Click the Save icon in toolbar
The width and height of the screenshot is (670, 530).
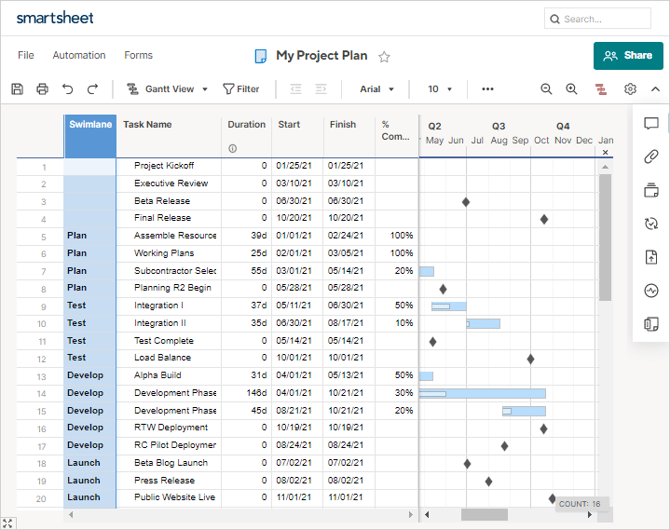(x=17, y=89)
